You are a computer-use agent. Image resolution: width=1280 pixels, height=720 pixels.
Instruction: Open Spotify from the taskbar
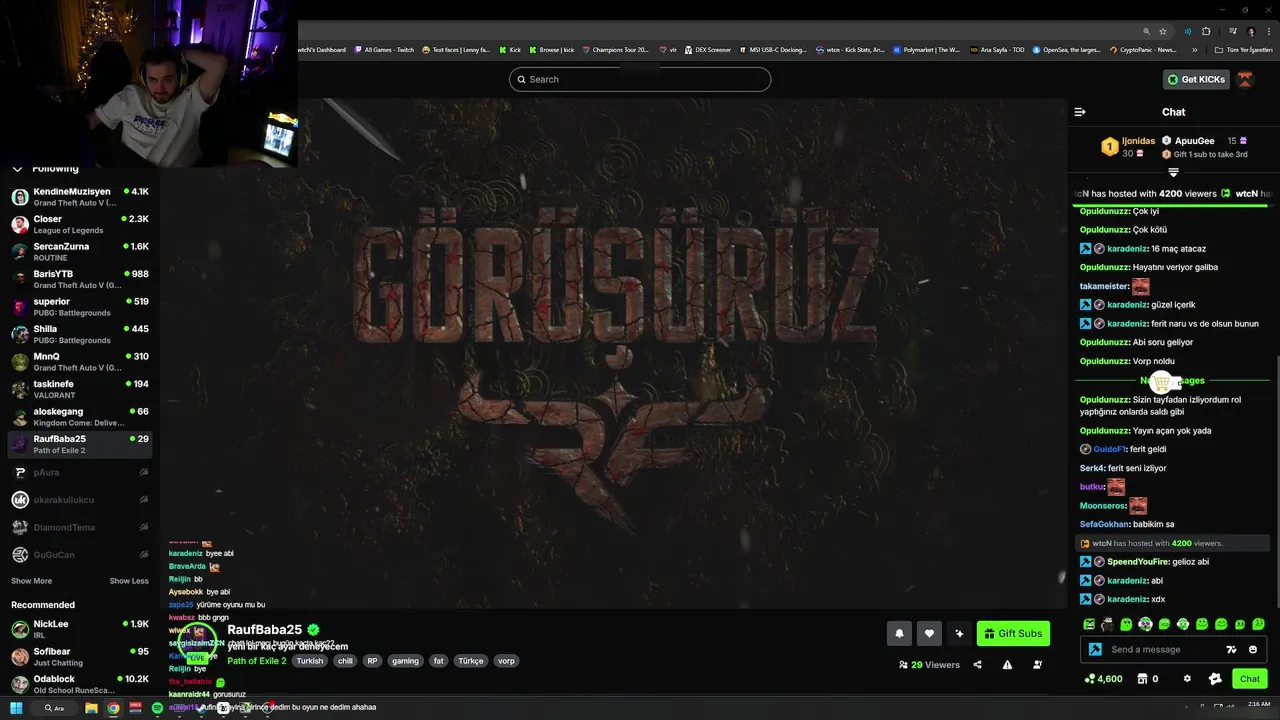click(x=157, y=708)
